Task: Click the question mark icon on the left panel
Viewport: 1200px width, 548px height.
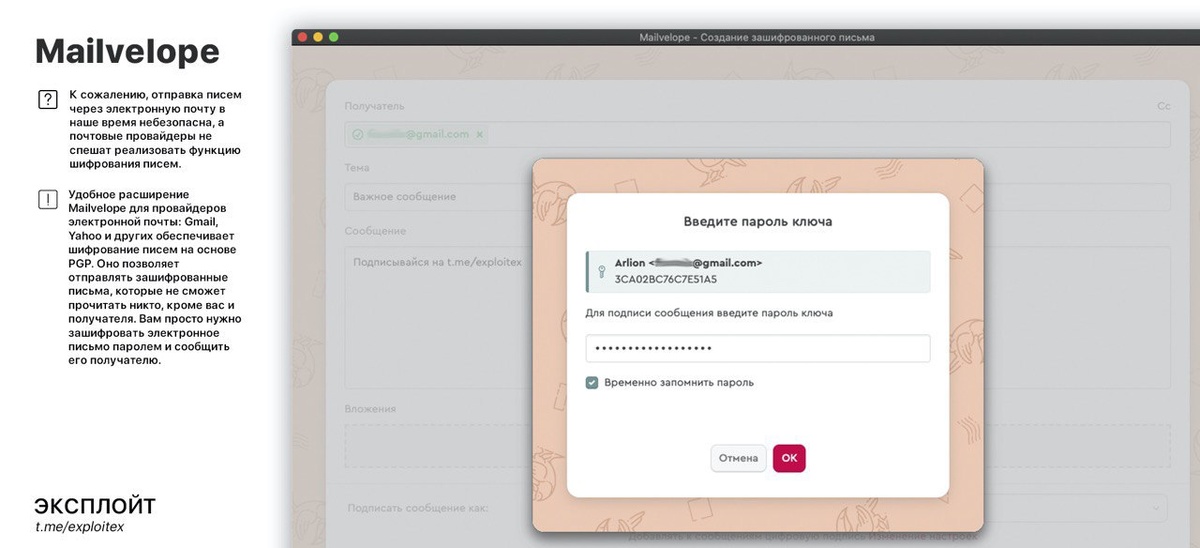Action: 47,100
